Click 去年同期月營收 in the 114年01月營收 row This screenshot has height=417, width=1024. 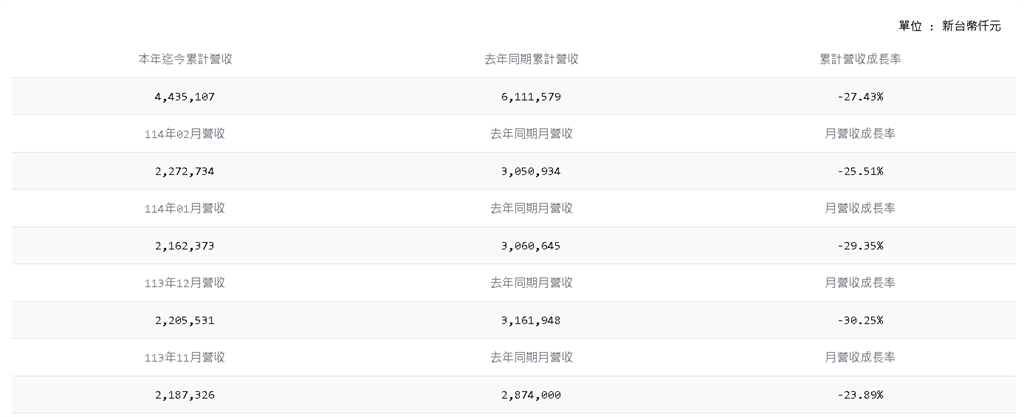point(531,208)
